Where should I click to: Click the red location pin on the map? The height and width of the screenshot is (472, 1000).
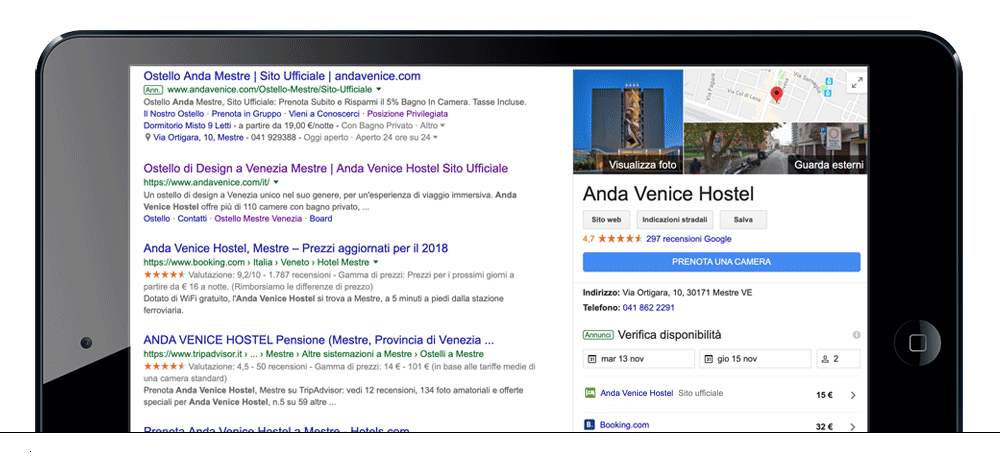(776, 95)
